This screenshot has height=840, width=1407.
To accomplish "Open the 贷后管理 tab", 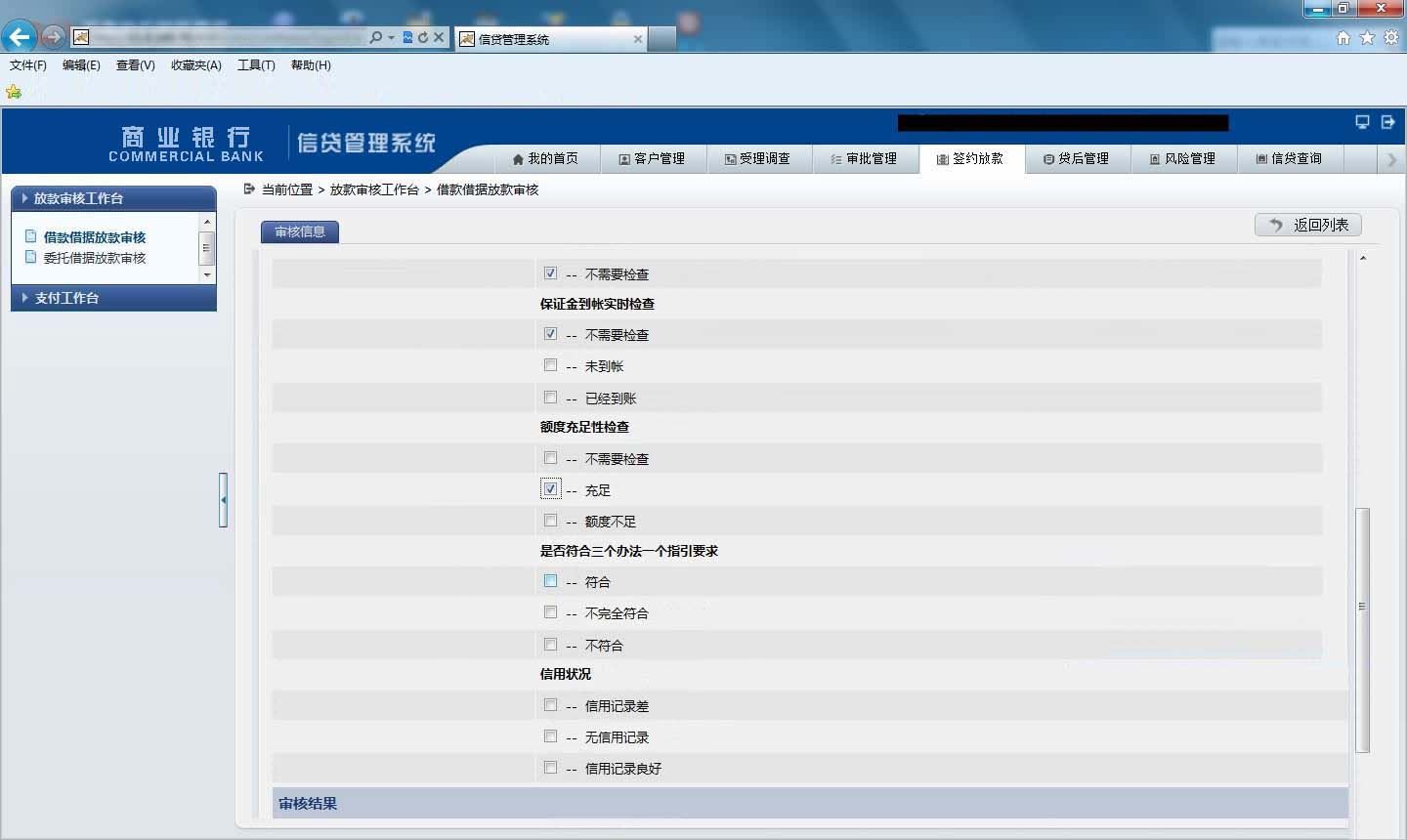I will point(1076,158).
